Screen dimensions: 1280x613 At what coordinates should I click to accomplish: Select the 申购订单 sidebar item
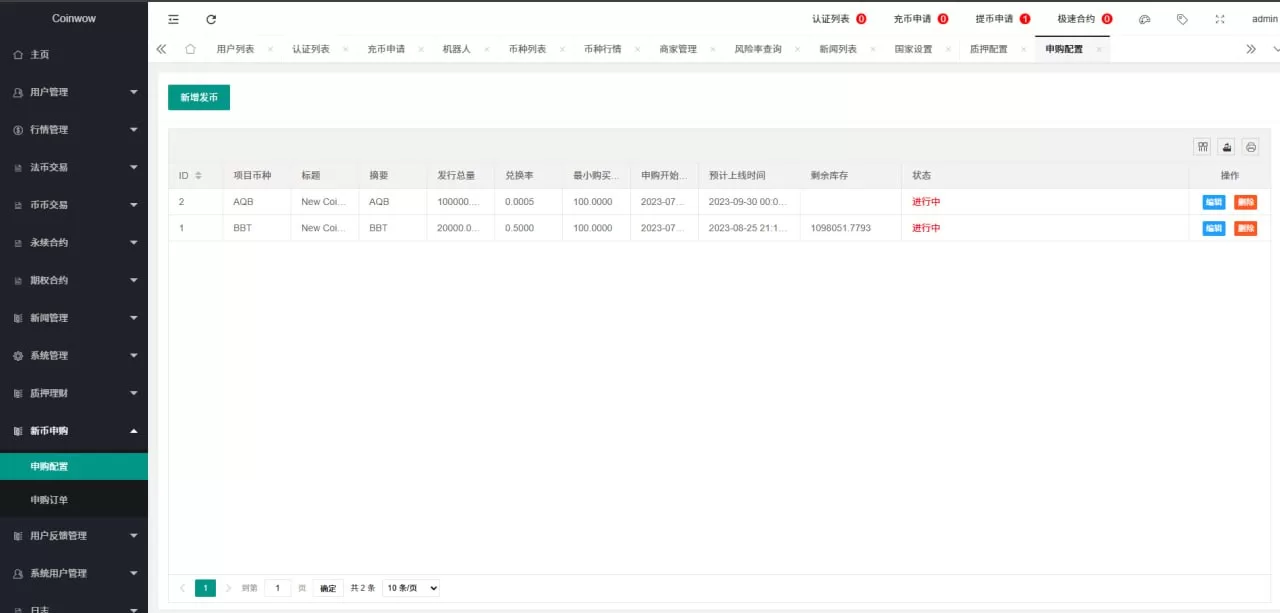(x=74, y=499)
